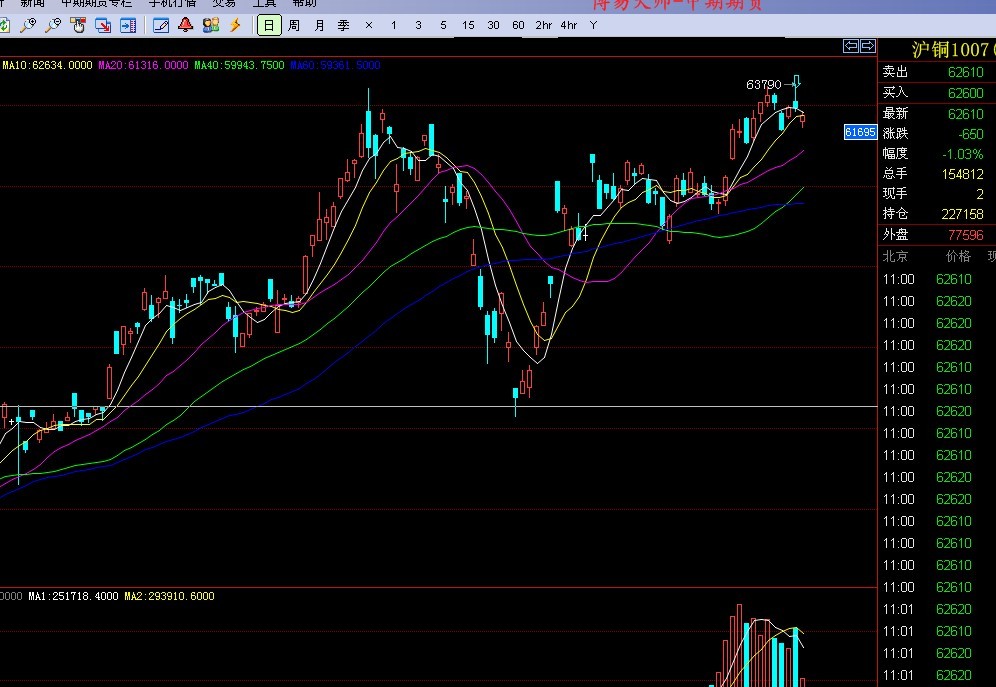Click the MA10 indicator label
Image resolution: width=996 pixels, height=687 pixels.
pos(48,65)
